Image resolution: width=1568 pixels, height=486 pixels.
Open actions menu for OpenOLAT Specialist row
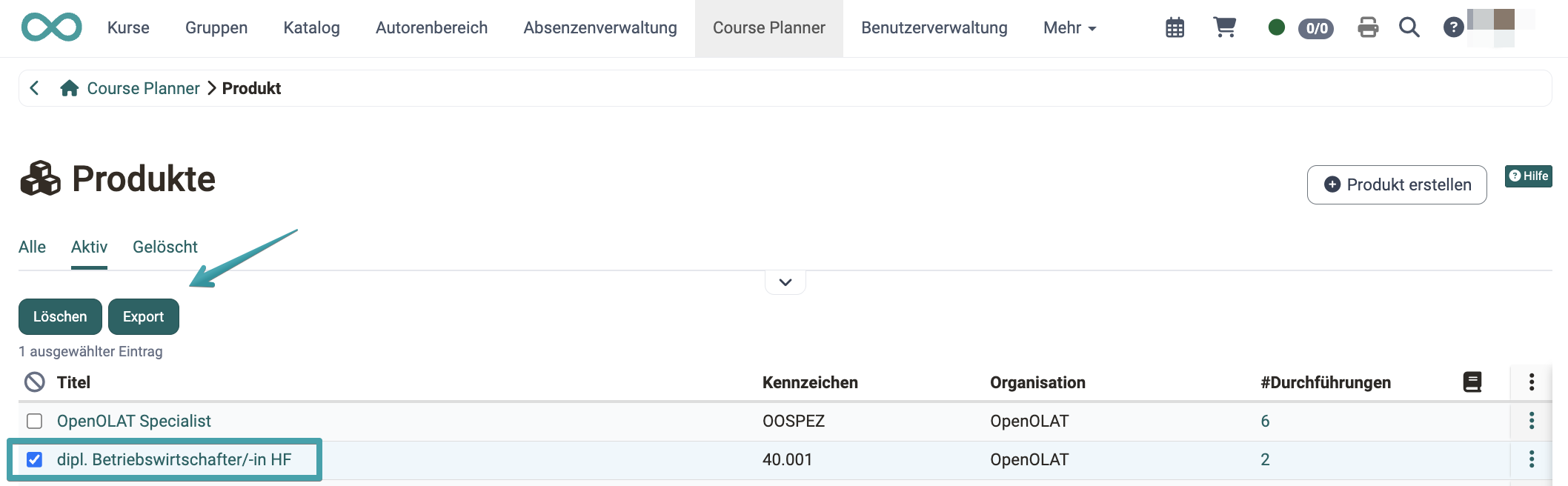(x=1532, y=421)
